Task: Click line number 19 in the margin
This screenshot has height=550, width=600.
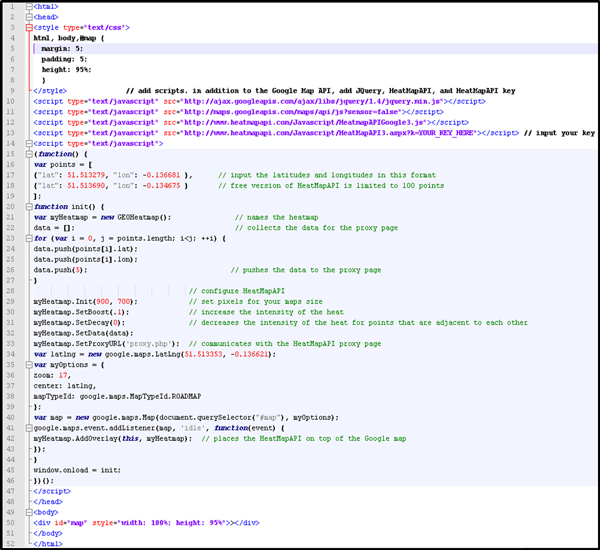Action: pyautogui.click(x=10, y=196)
